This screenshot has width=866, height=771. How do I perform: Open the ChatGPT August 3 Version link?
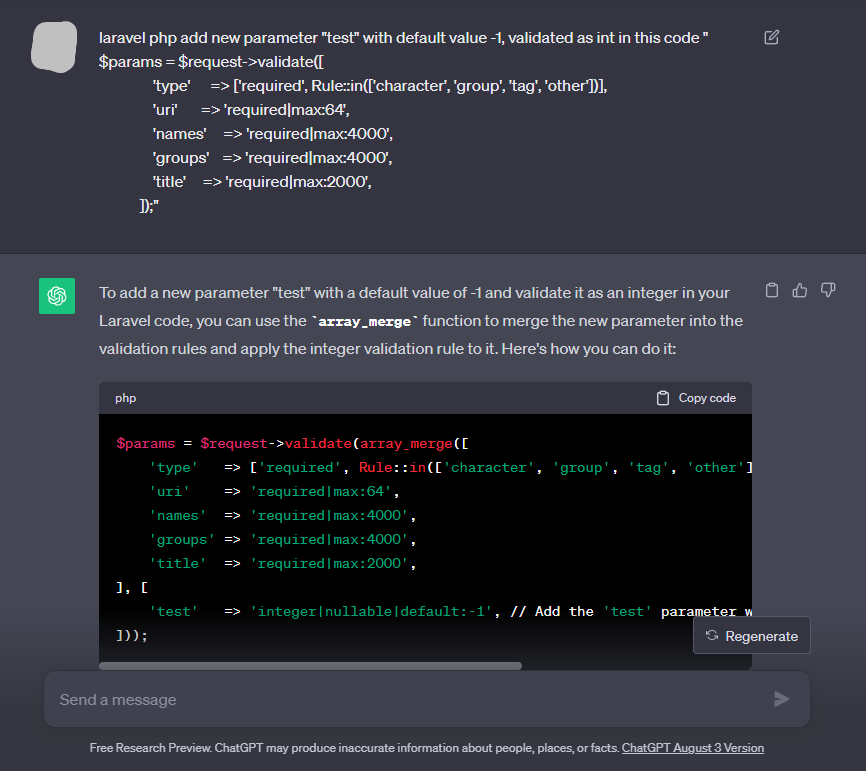692,748
